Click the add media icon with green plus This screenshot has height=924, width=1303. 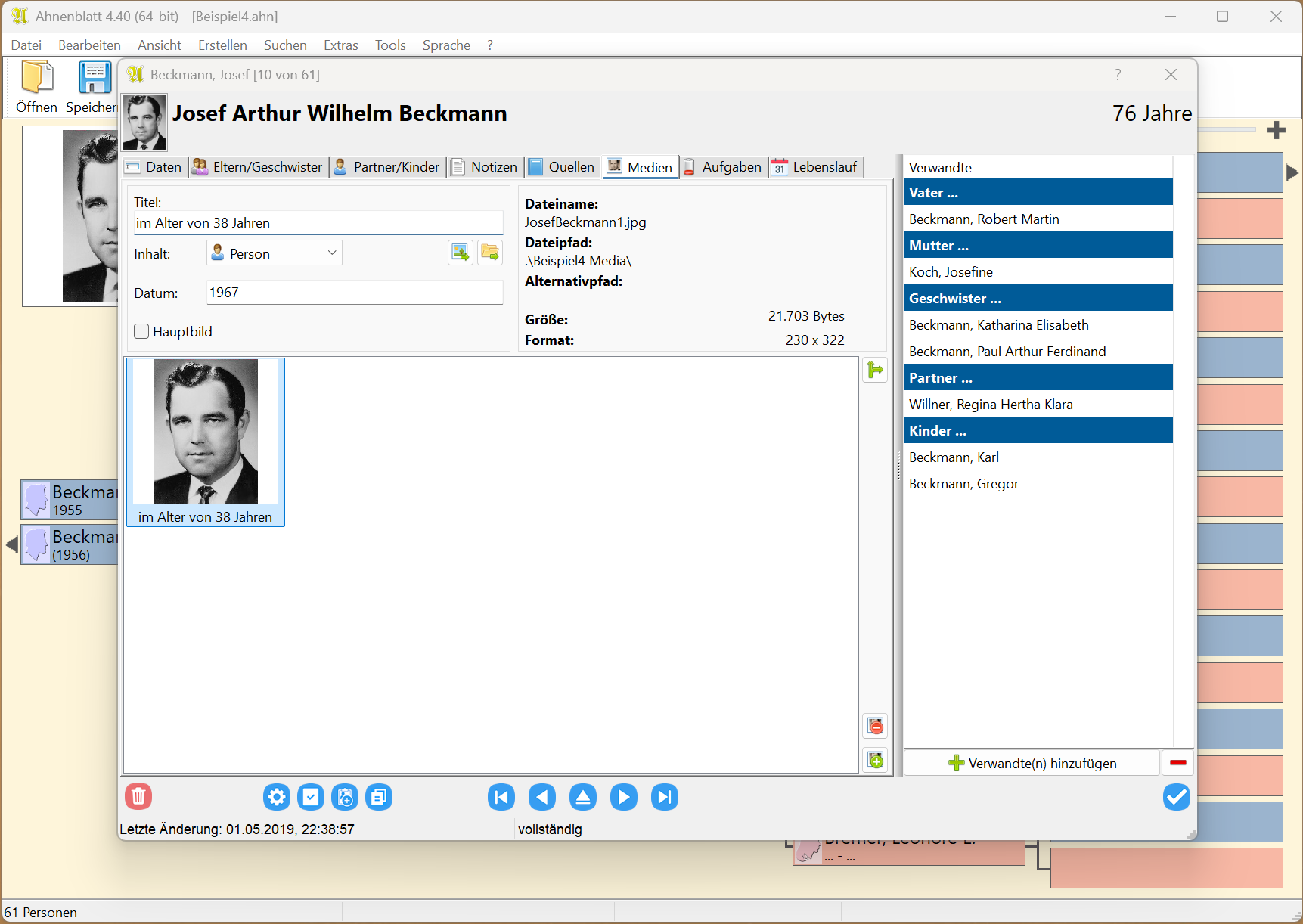[876, 760]
